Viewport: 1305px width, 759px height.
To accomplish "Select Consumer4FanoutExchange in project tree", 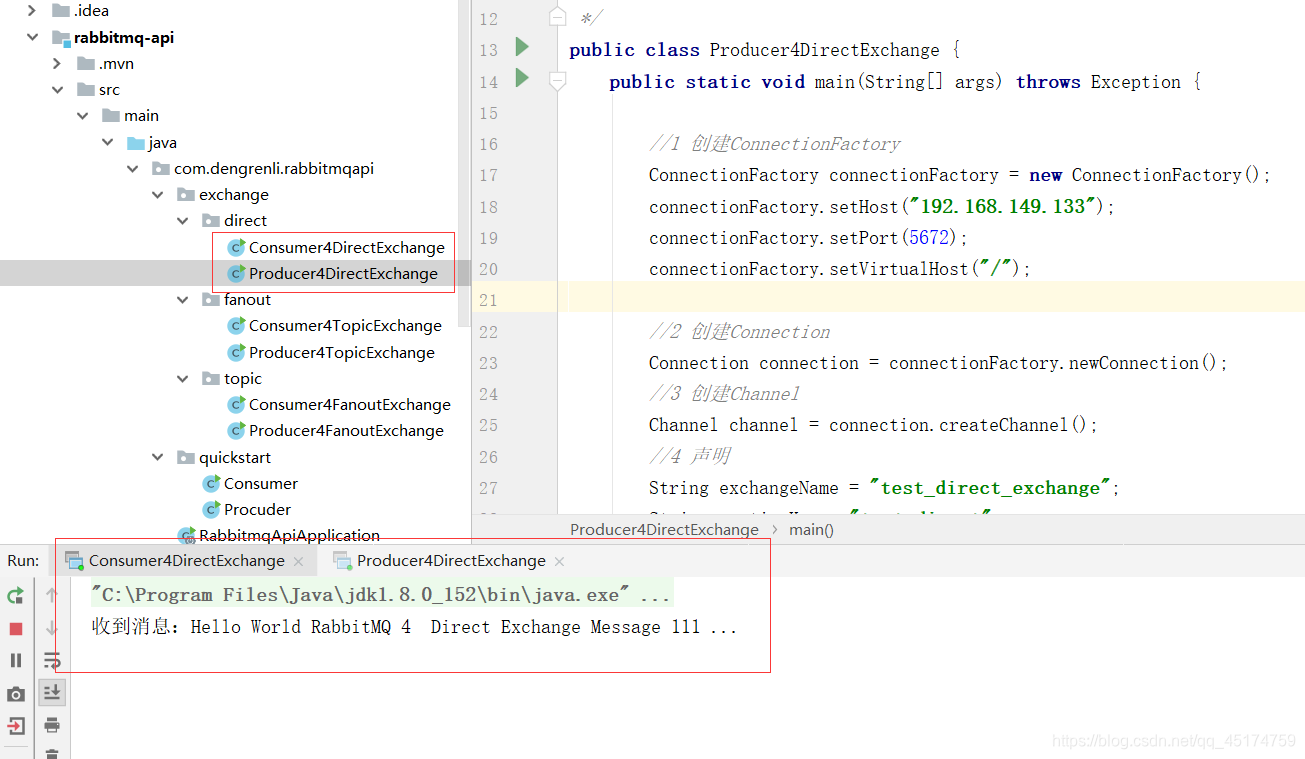I will pyautogui.click(x=350, y=404).
